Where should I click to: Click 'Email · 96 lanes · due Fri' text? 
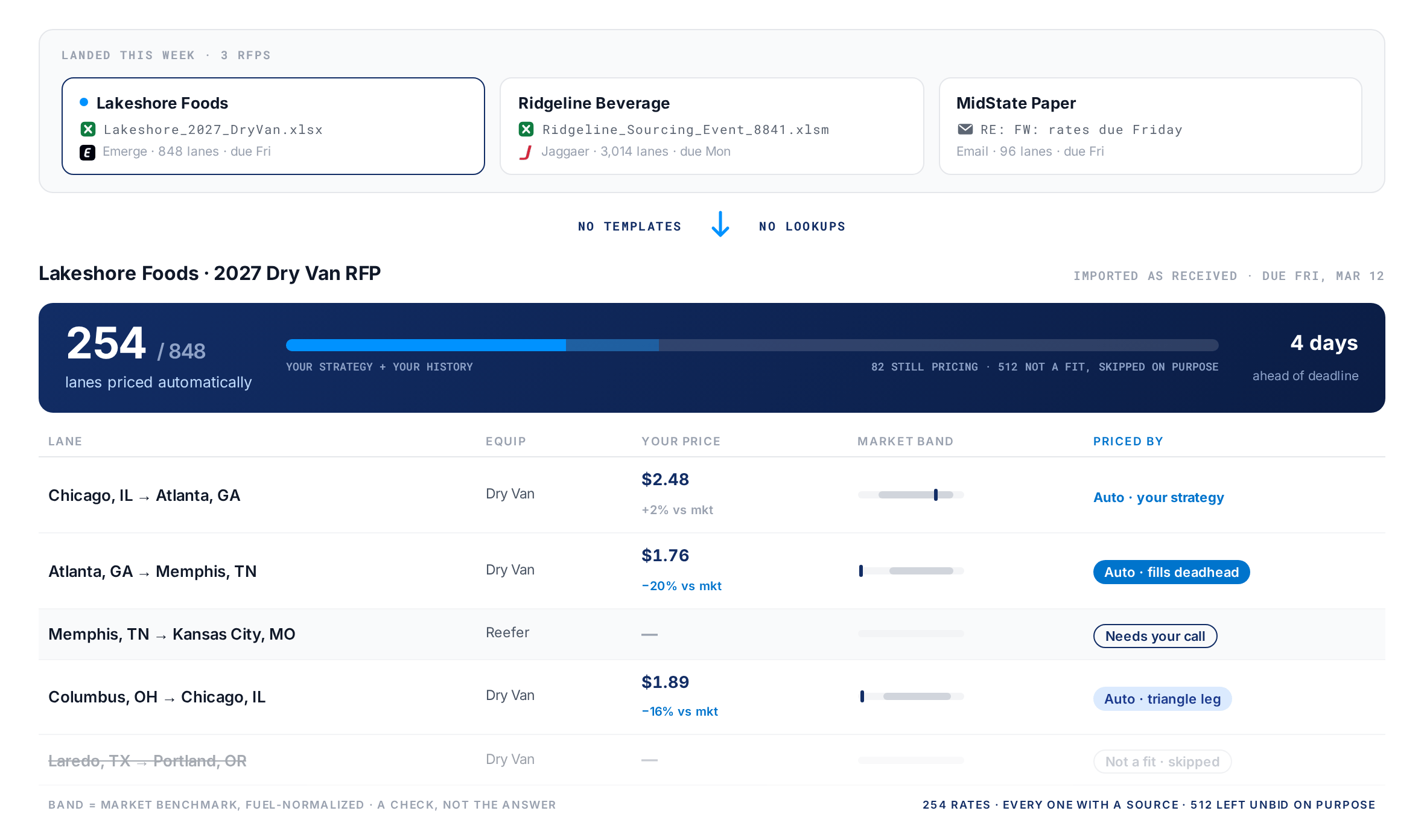(x=1030, y=151)
